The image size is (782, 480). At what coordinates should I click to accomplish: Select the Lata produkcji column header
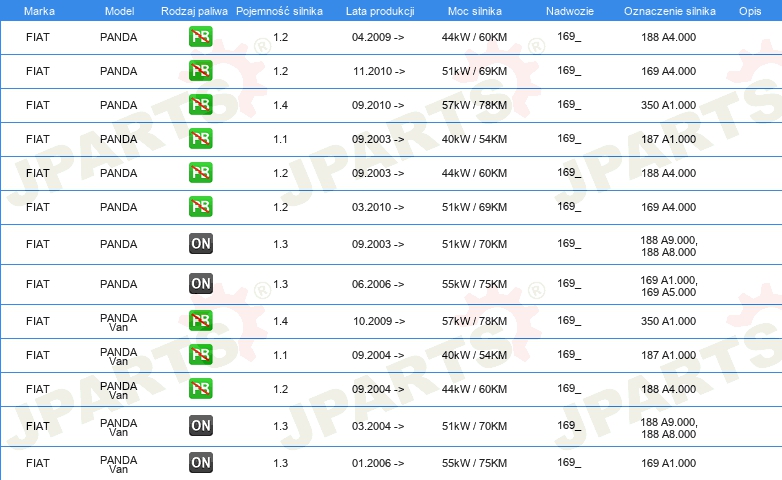[x=380, y=11]
